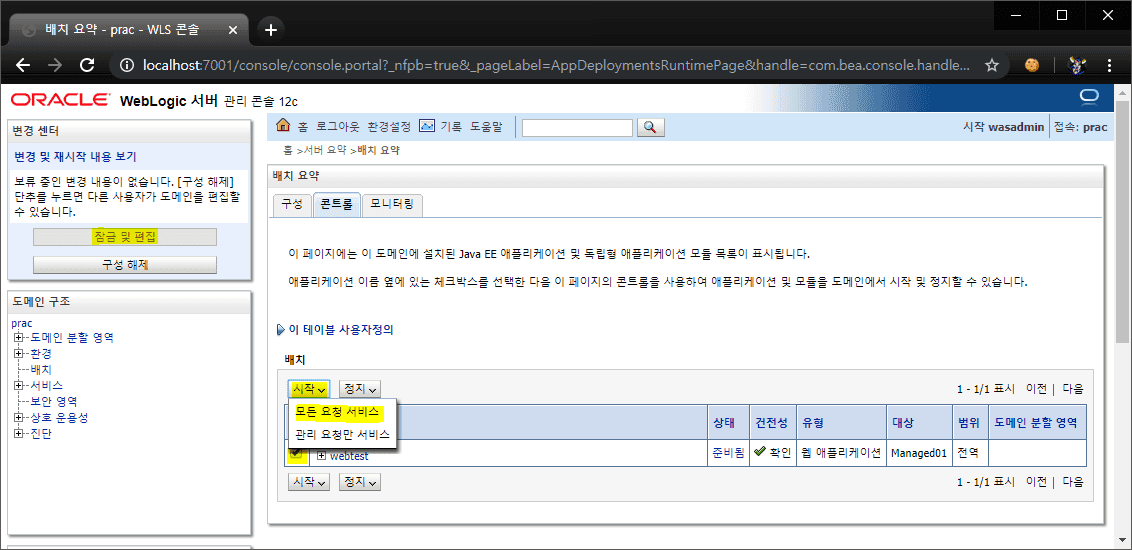The image size is (1132, 550).
Task: Select 보안 영역 in domain tree
Action: click(x=53, y=401)
